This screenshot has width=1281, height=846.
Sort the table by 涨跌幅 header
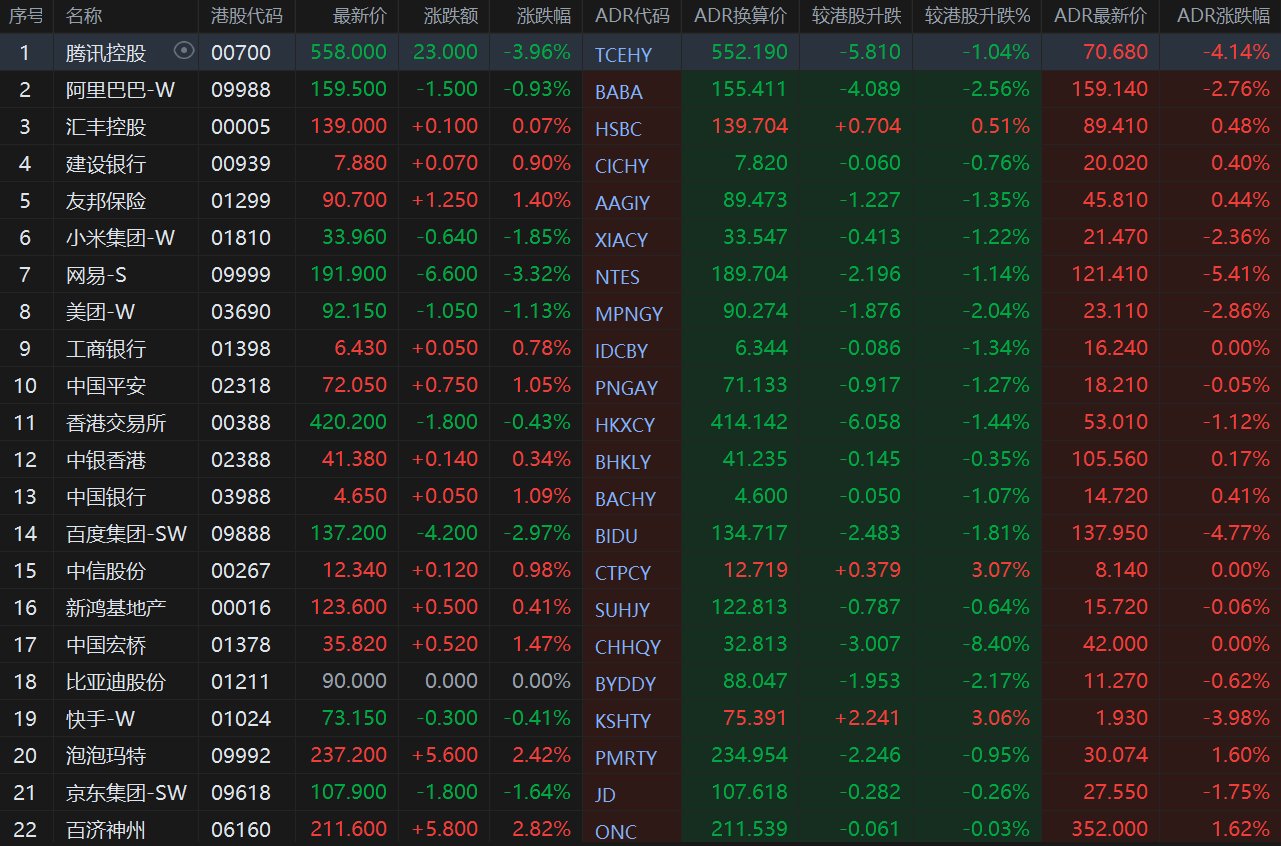click(544, 16)
